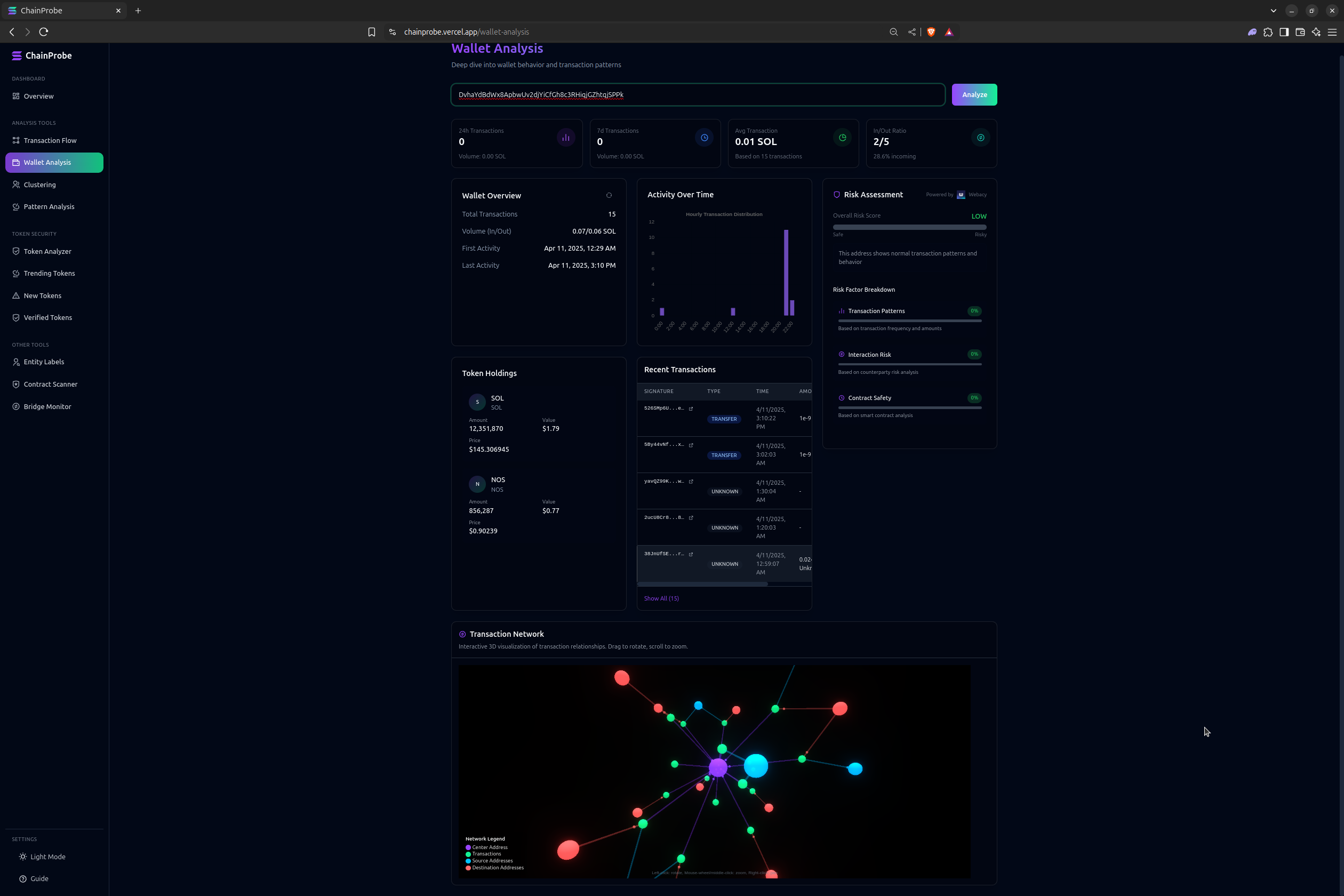Open external link for 5By44vNf transaction

click(691, 445)
